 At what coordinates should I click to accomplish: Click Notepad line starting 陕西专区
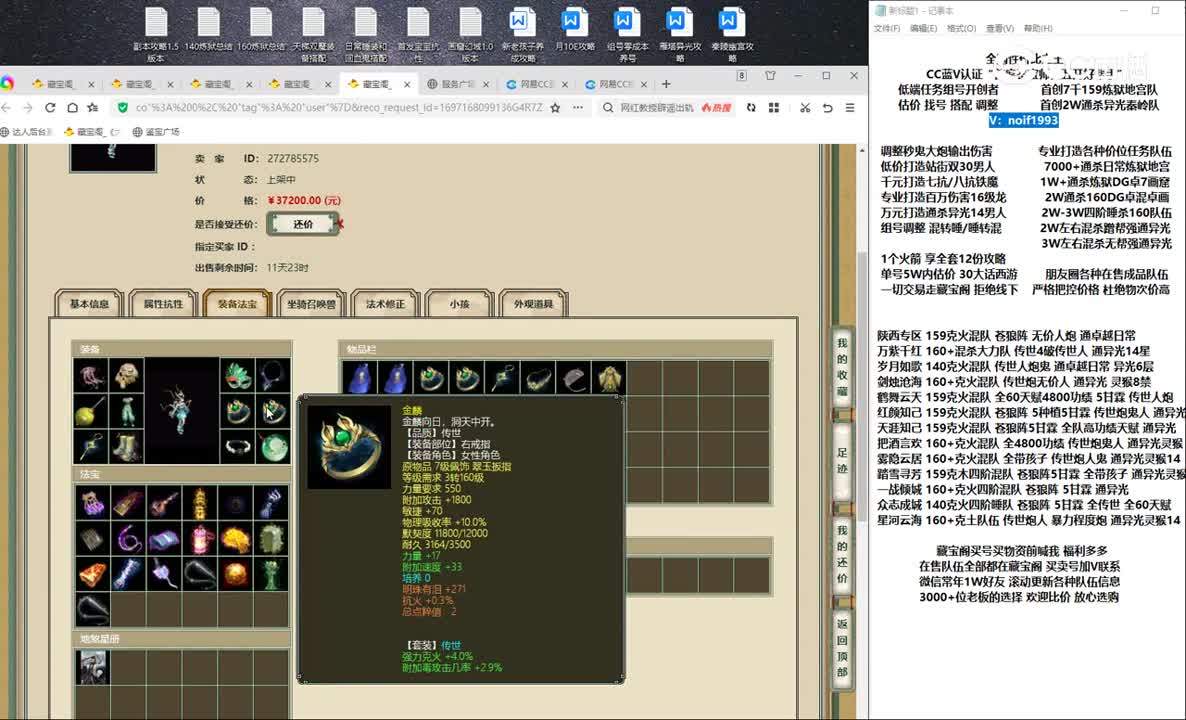tap(1007, 335)
